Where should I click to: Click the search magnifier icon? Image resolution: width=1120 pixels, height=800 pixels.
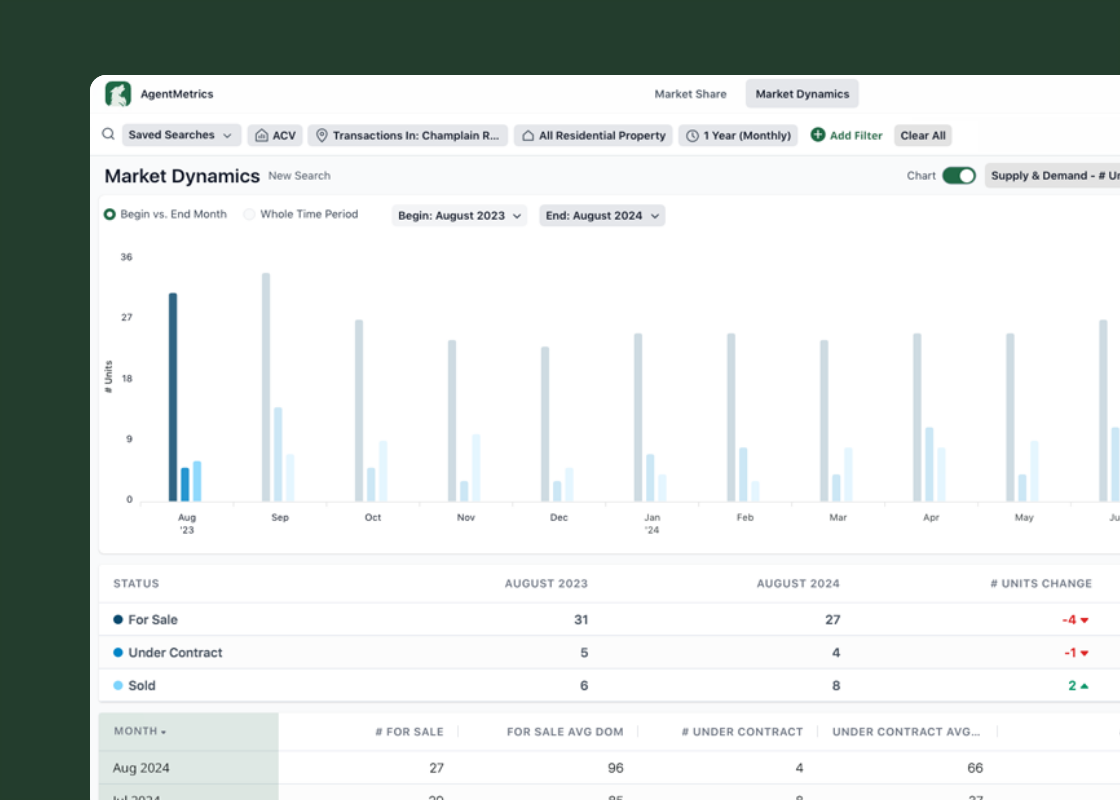pos(108,134)
